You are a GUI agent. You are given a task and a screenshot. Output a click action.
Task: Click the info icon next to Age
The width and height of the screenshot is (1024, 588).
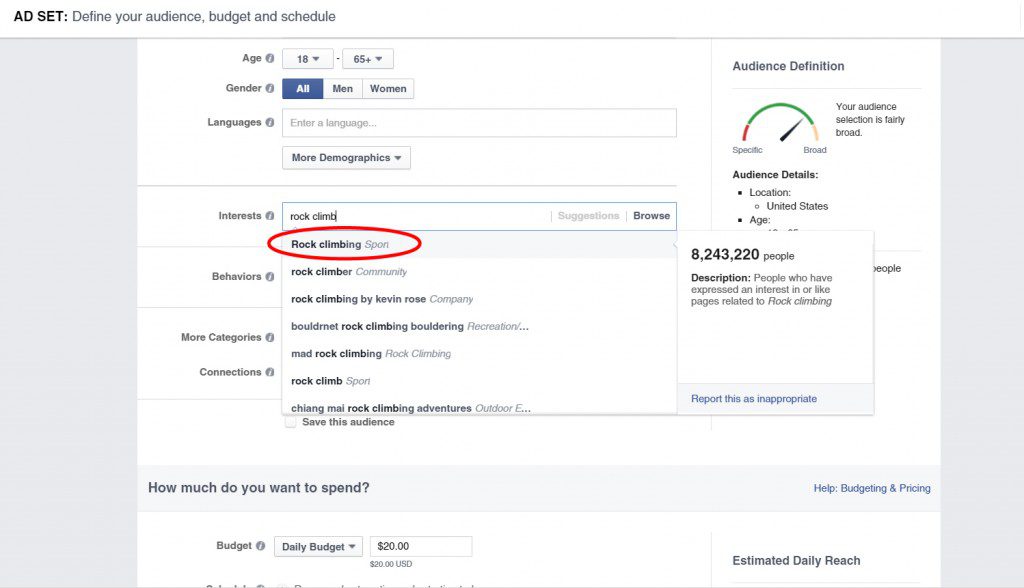pos(270,58)
